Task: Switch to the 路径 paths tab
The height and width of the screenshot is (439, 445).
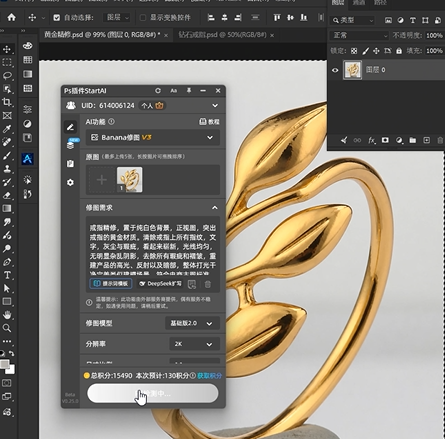Action: 380,3
